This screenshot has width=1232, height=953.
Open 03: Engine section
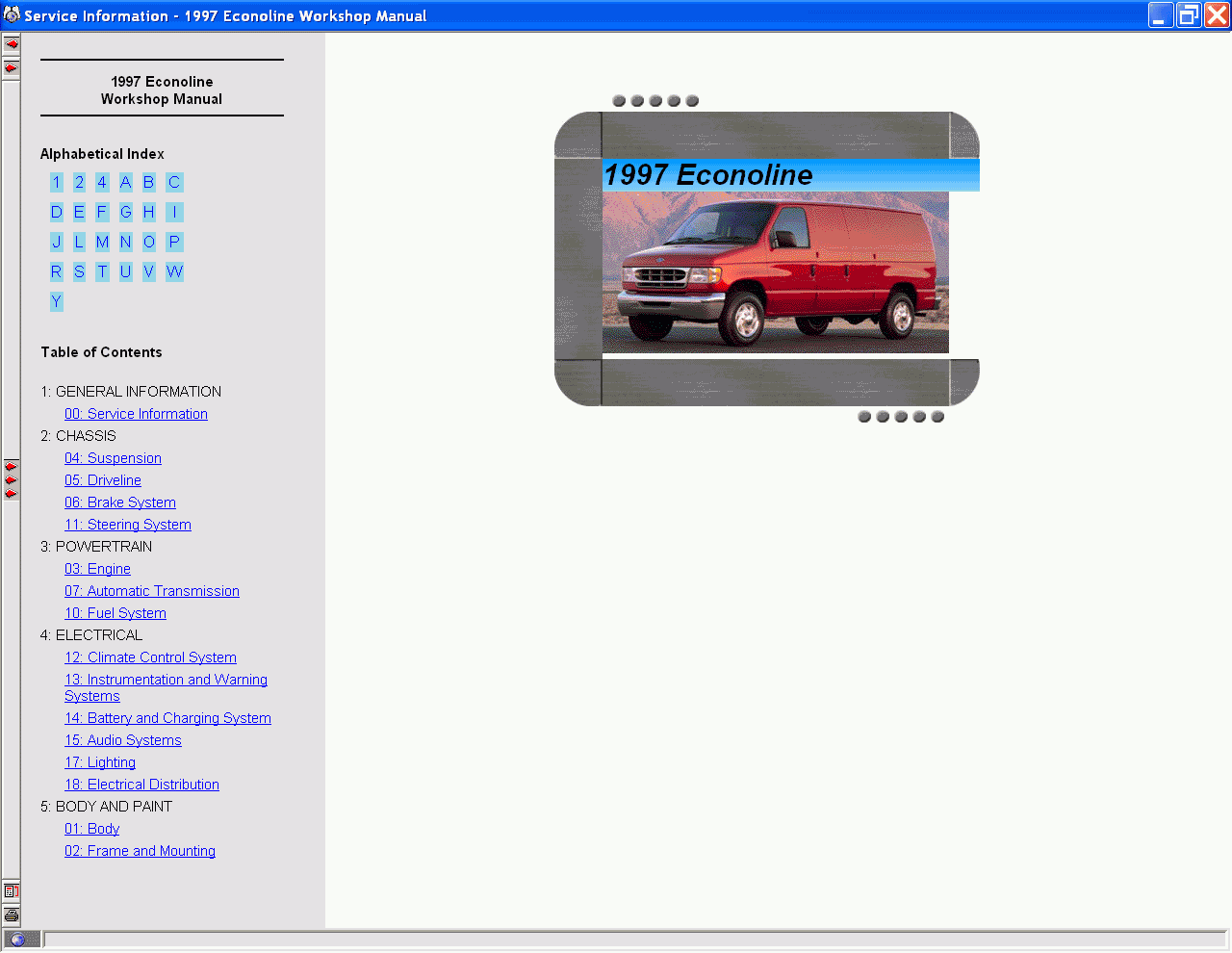(x=97, y=569)
